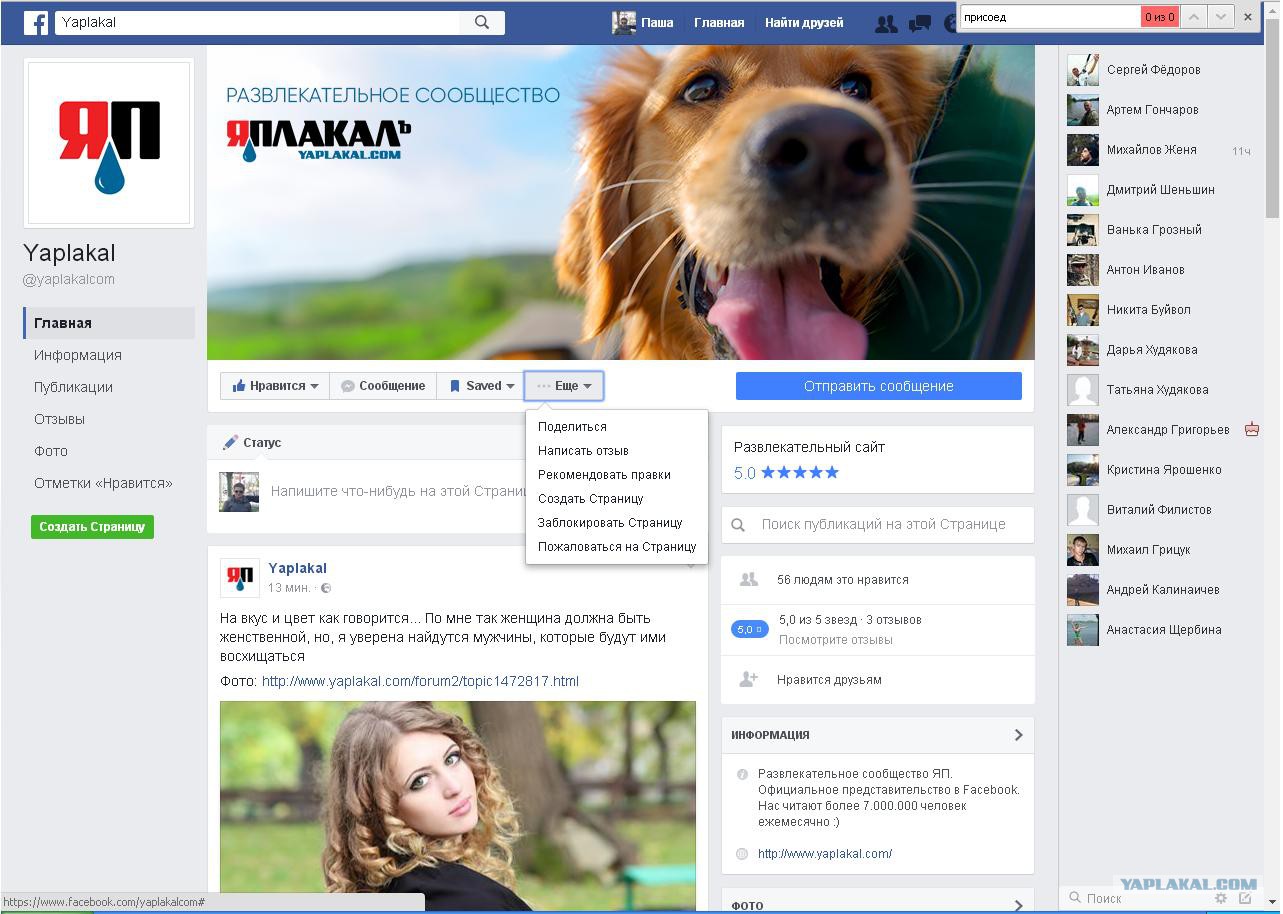Open messages icon in top bar
Image resolution: width=1283 pixels, height=914 pixels.
(920, 23)
